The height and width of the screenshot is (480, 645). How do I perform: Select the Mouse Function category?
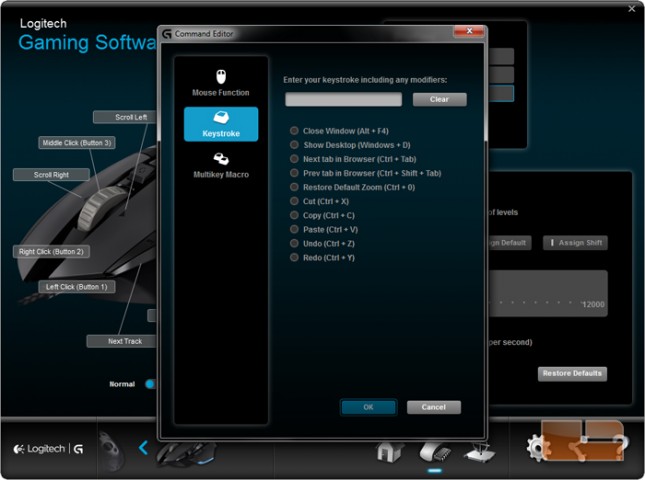(x=221, y=84)
